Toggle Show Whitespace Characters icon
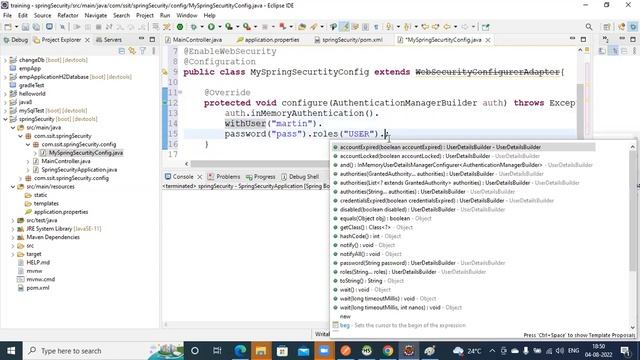 pos(376,27)
